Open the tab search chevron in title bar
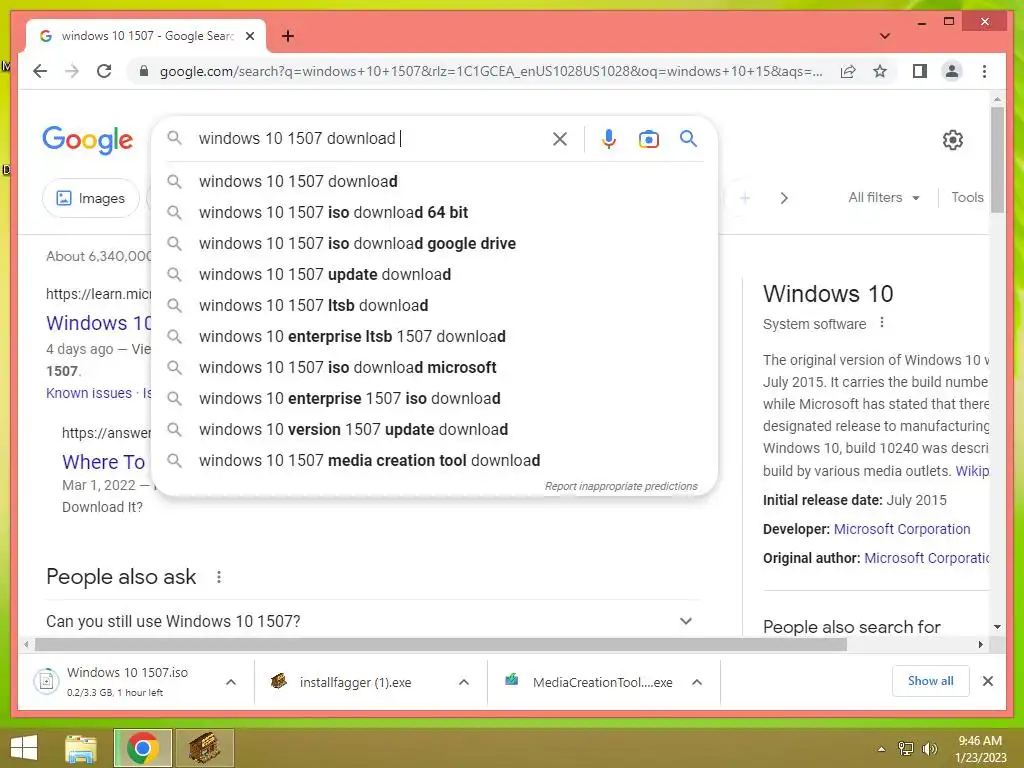This screenshot has width=1024, height=768. coord(885,36)
